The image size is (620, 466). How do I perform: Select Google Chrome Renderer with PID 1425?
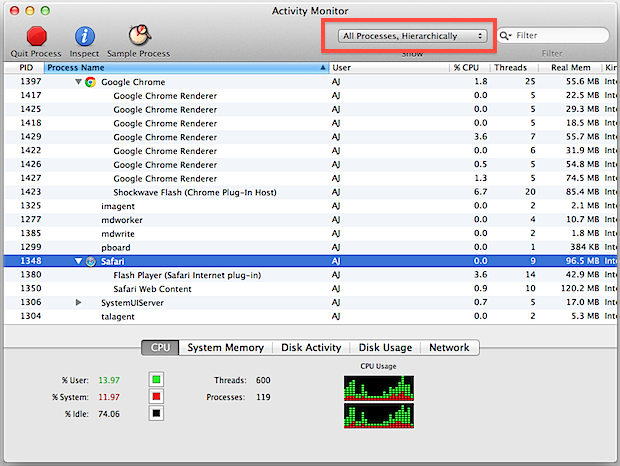[x=310, y=109]
